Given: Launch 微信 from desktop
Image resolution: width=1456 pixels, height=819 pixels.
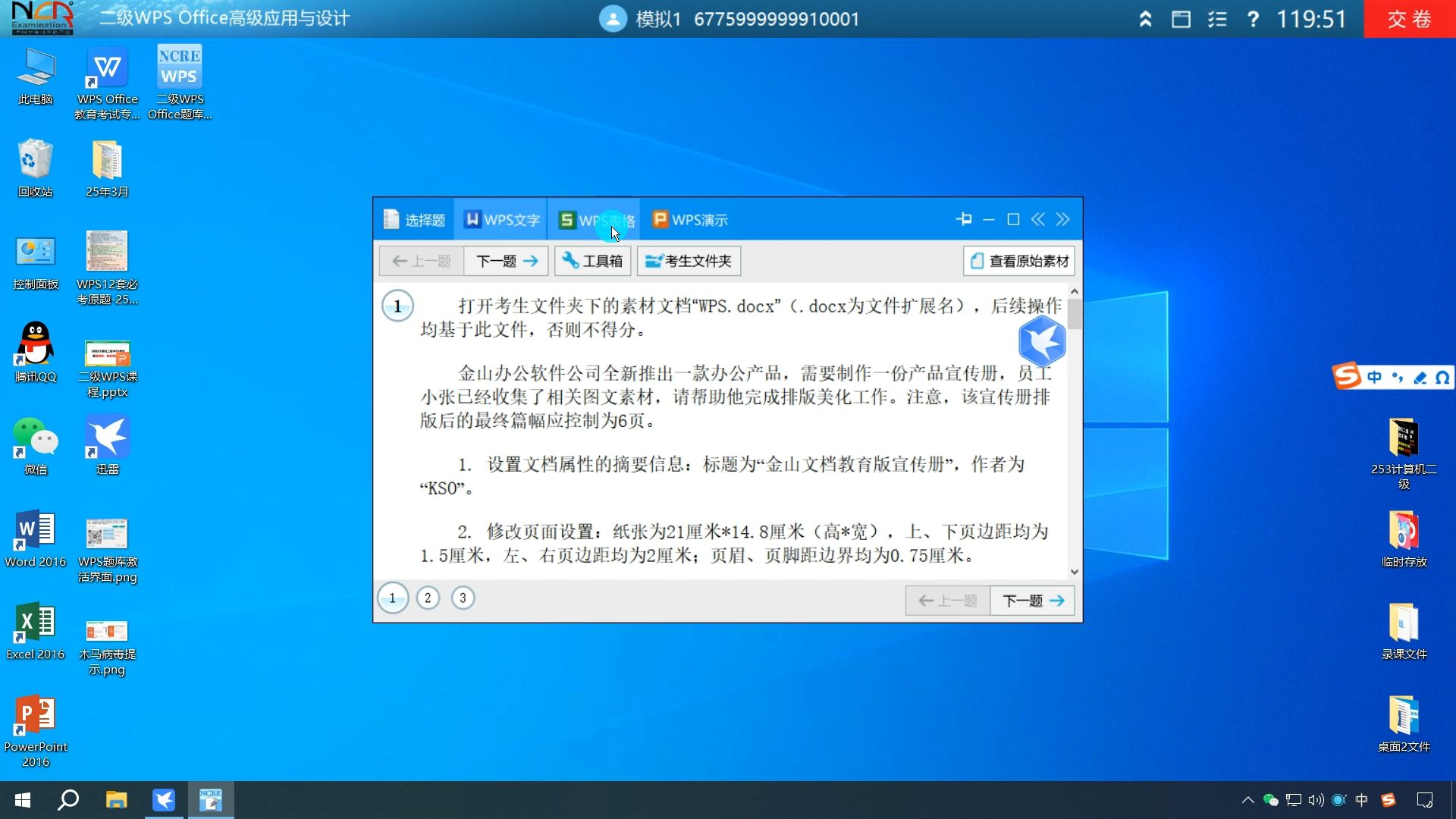Looking at the screenshot, I should pyautogui.click(x=36, y=446).
